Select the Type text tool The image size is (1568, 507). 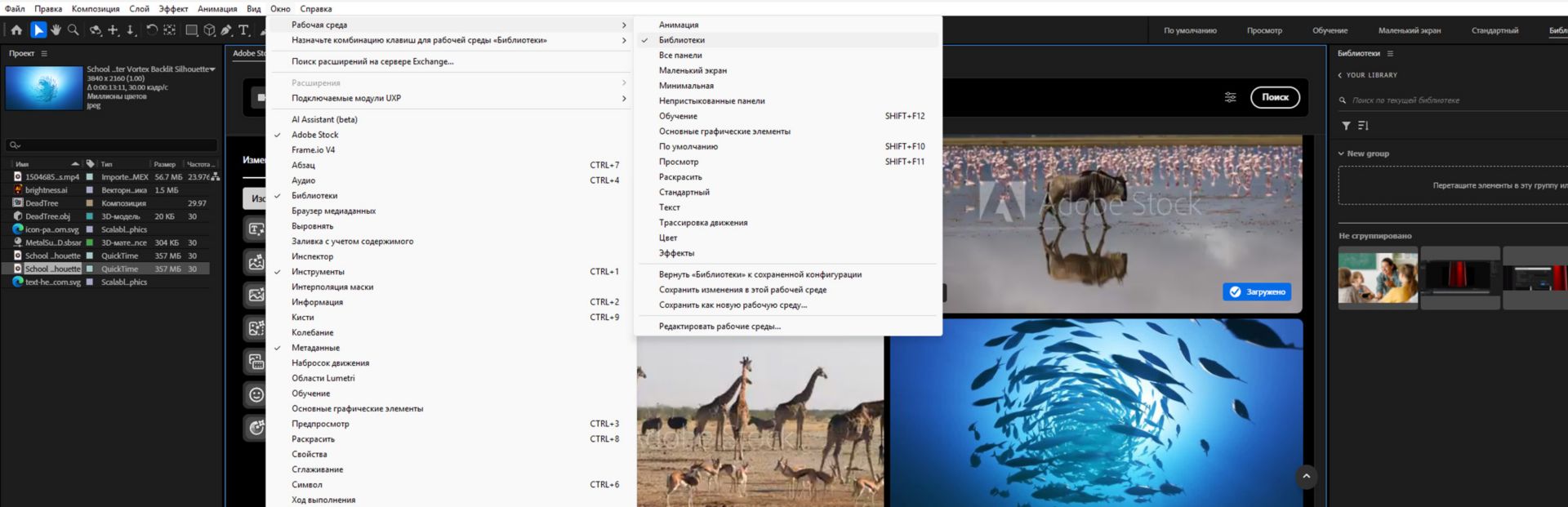(243, 30)
